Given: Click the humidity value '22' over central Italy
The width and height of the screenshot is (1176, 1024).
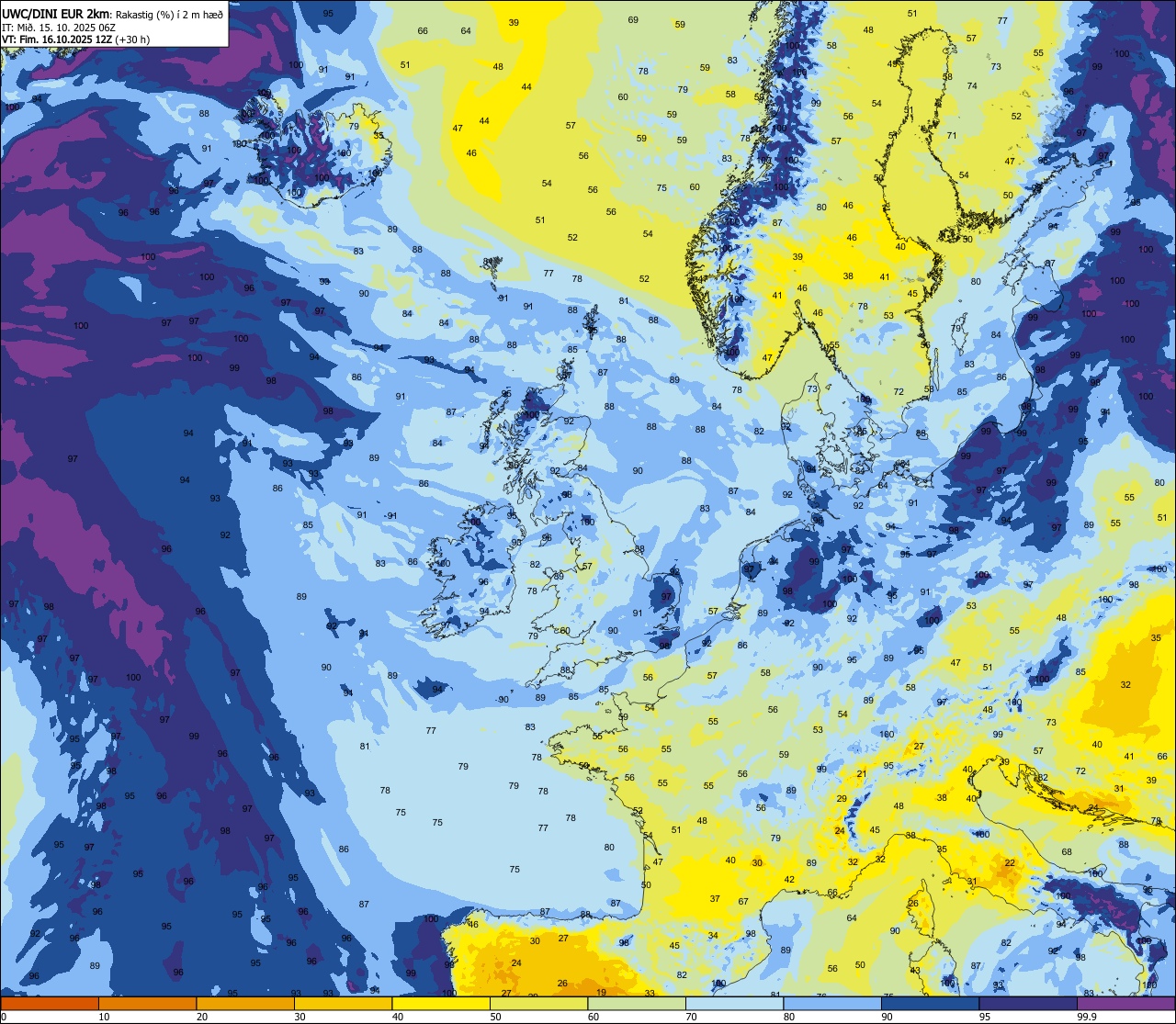Looking at the screenshot, I should click(x=1010, y=863).
